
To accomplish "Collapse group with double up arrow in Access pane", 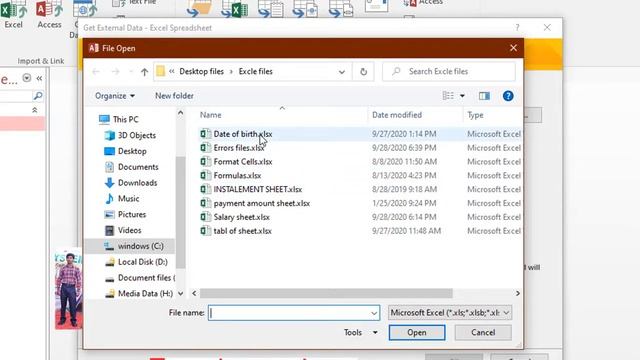I will (x=35, y=110).
